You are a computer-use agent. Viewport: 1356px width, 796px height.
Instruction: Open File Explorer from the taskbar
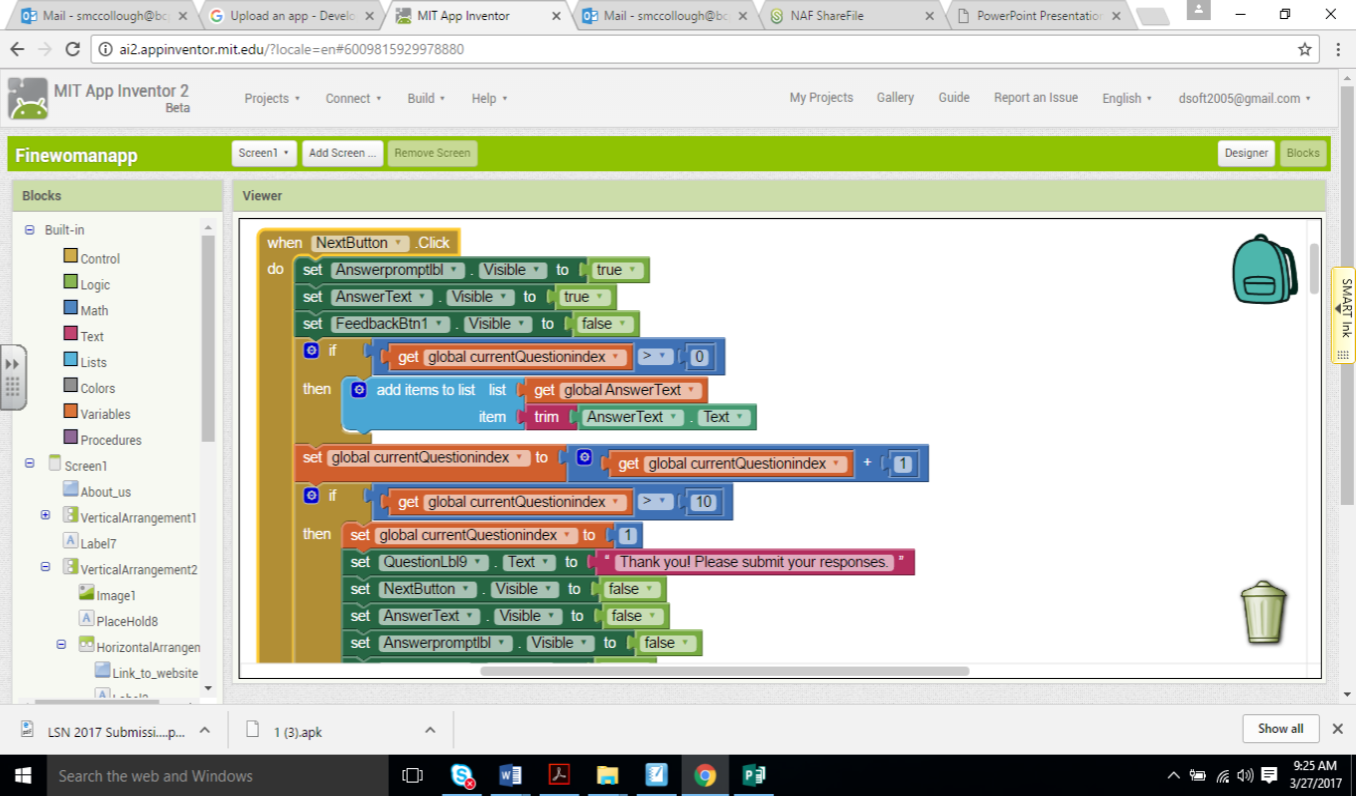607,775
